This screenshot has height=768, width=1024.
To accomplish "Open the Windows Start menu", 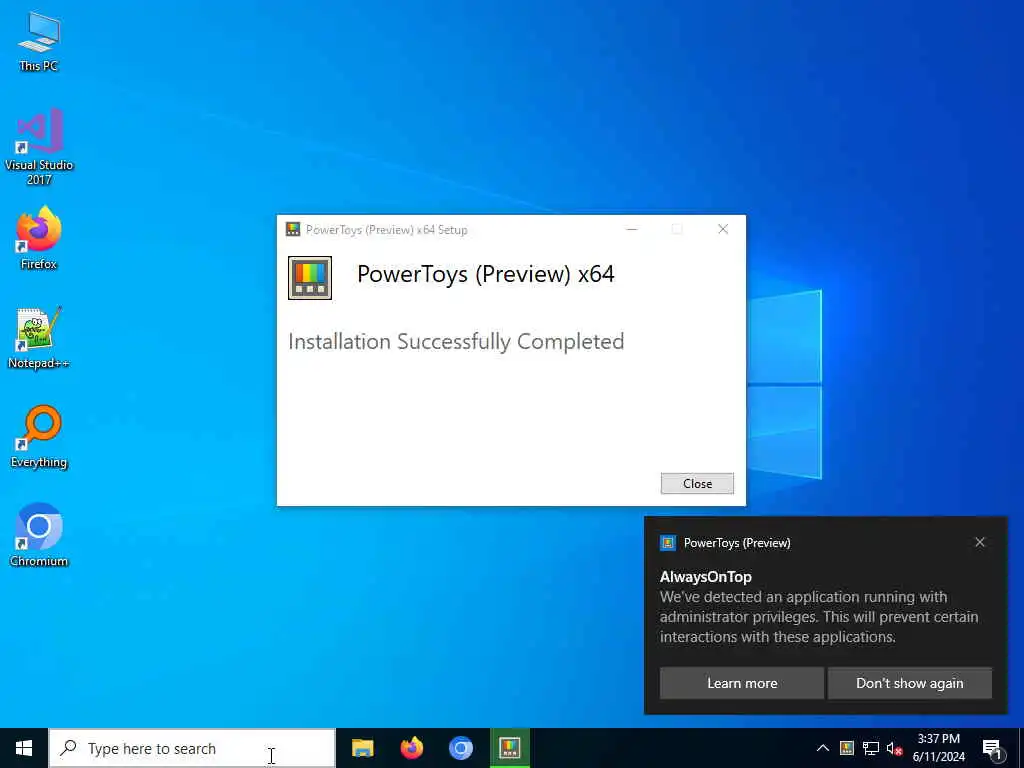I will pos(24,748).
